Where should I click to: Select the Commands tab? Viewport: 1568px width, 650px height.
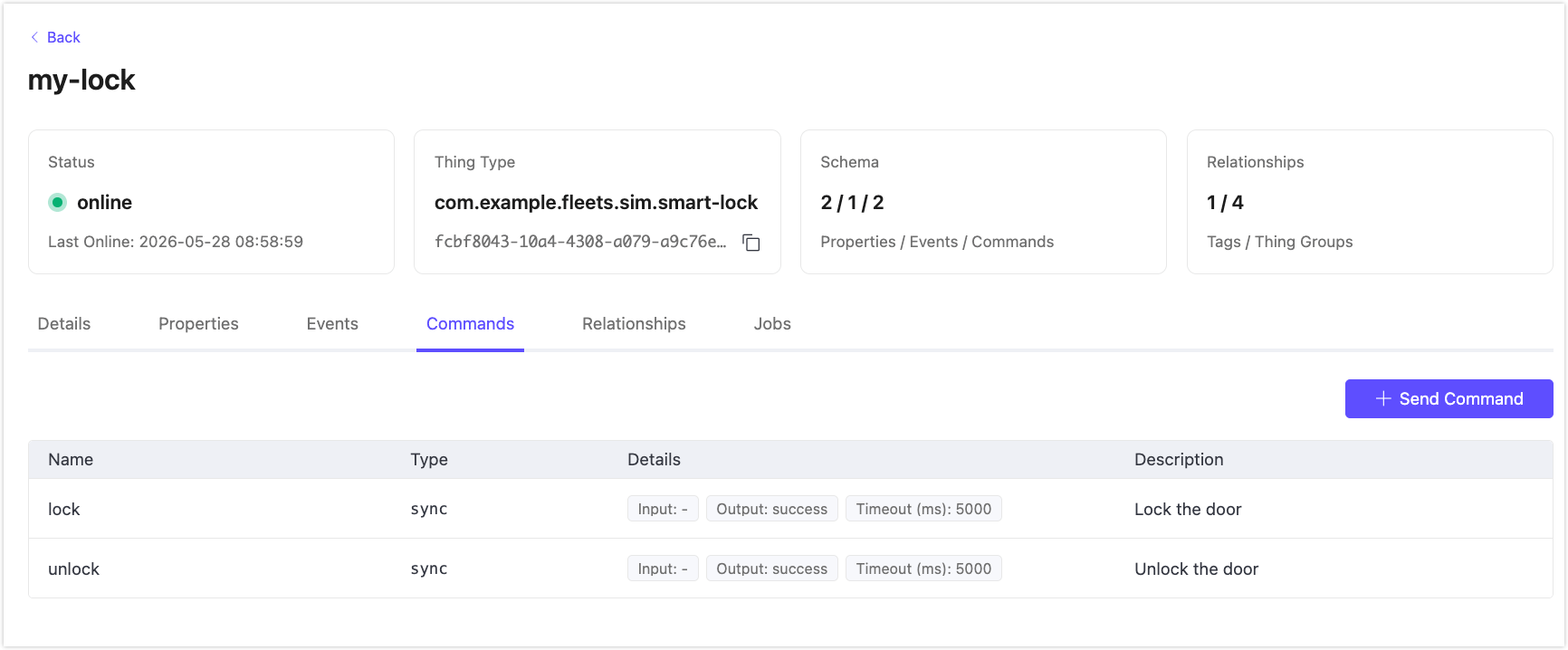point(470,324)
